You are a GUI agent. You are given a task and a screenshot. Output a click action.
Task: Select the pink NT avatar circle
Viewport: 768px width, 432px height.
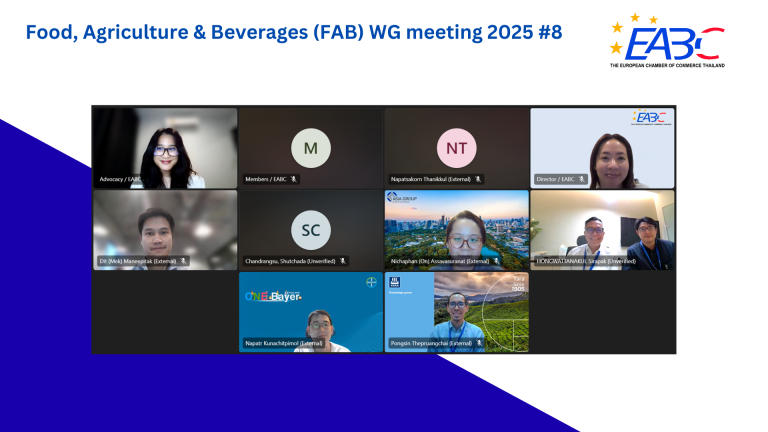pos(456,148)
